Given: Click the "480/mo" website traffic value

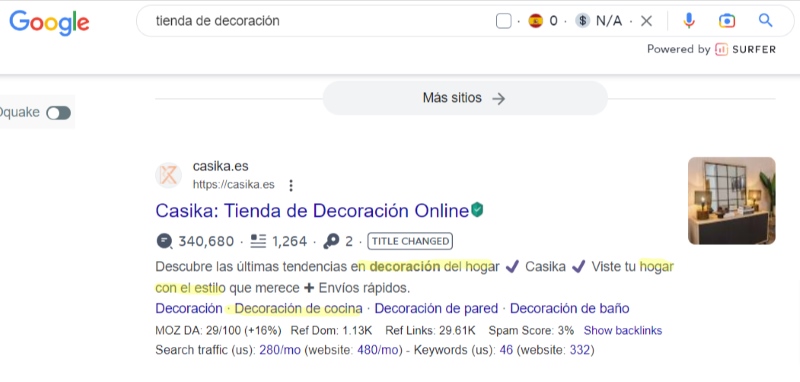Looking at the screenshot, I should (378, 350).
